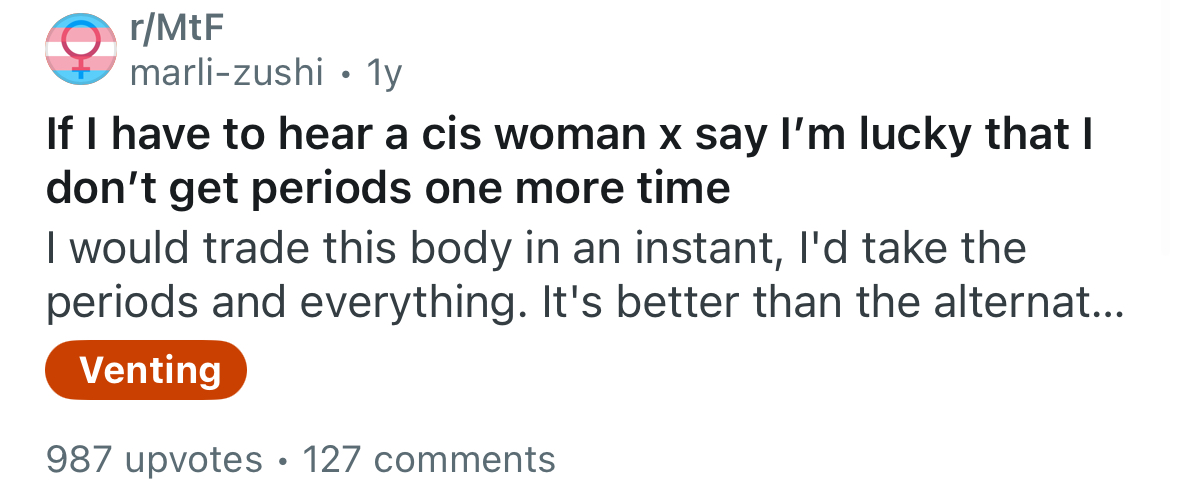1179x499 pixels.
Task: Click the 'comments' label text
Action: pos(465,459)
